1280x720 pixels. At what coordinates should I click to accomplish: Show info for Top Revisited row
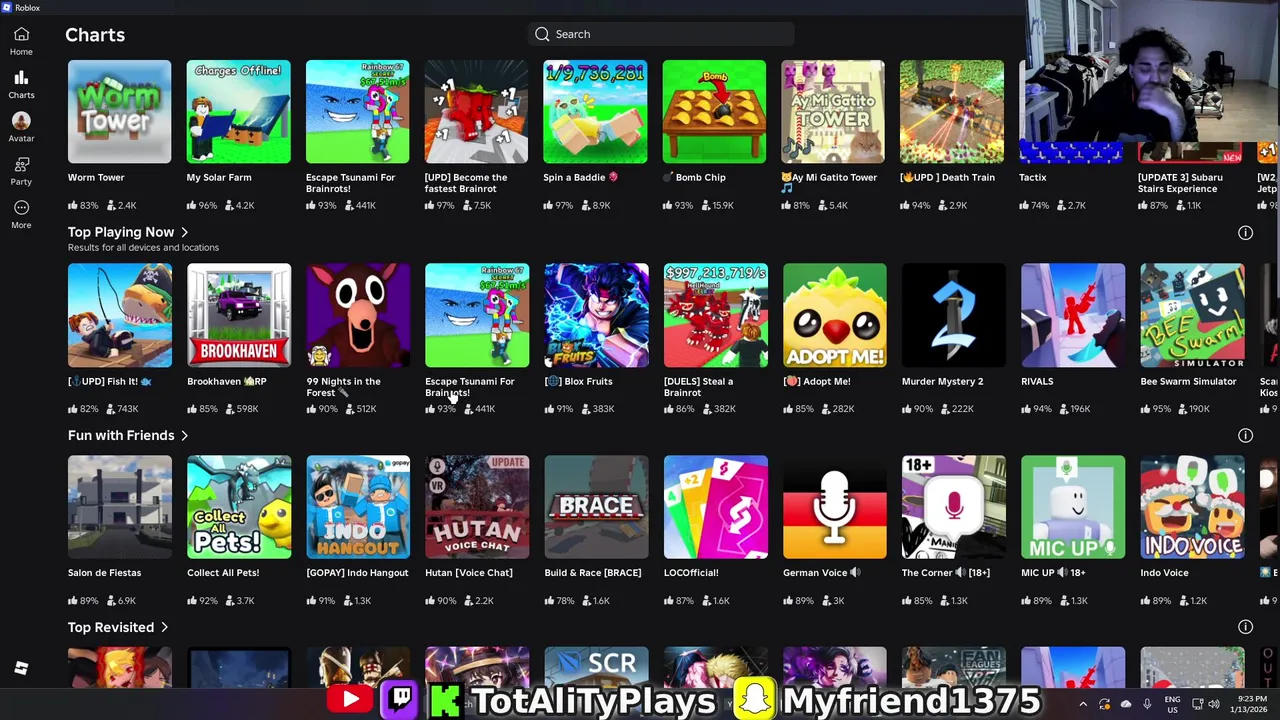click(x=1245, y=627)
